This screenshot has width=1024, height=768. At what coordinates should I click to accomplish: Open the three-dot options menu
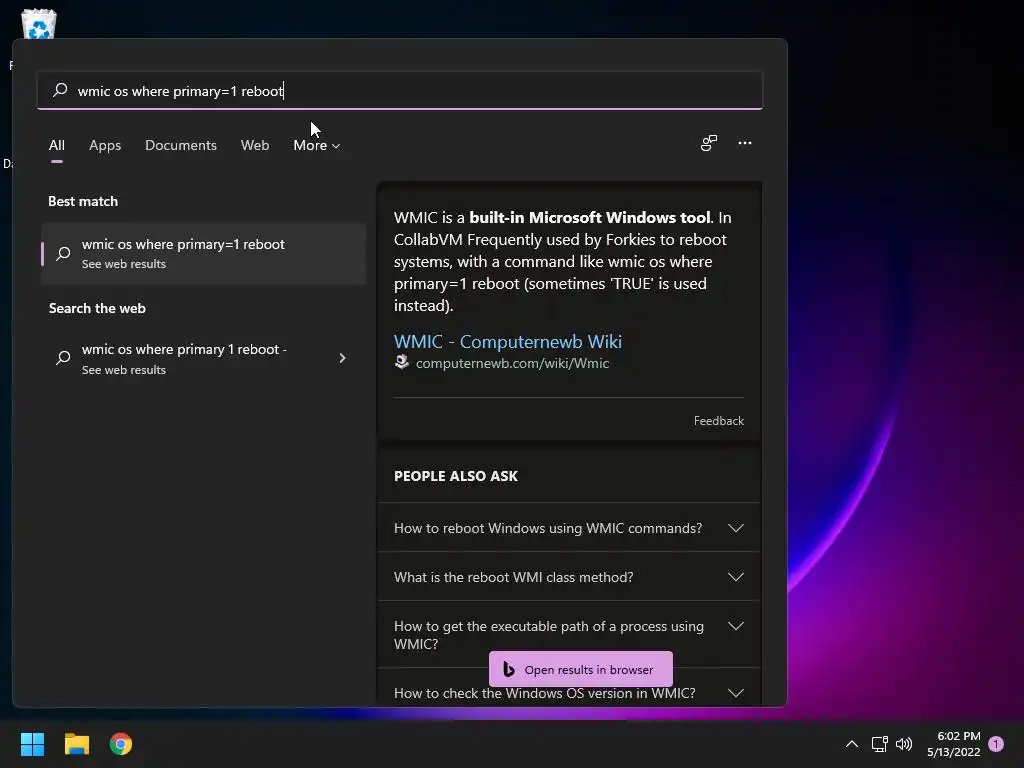744,143
